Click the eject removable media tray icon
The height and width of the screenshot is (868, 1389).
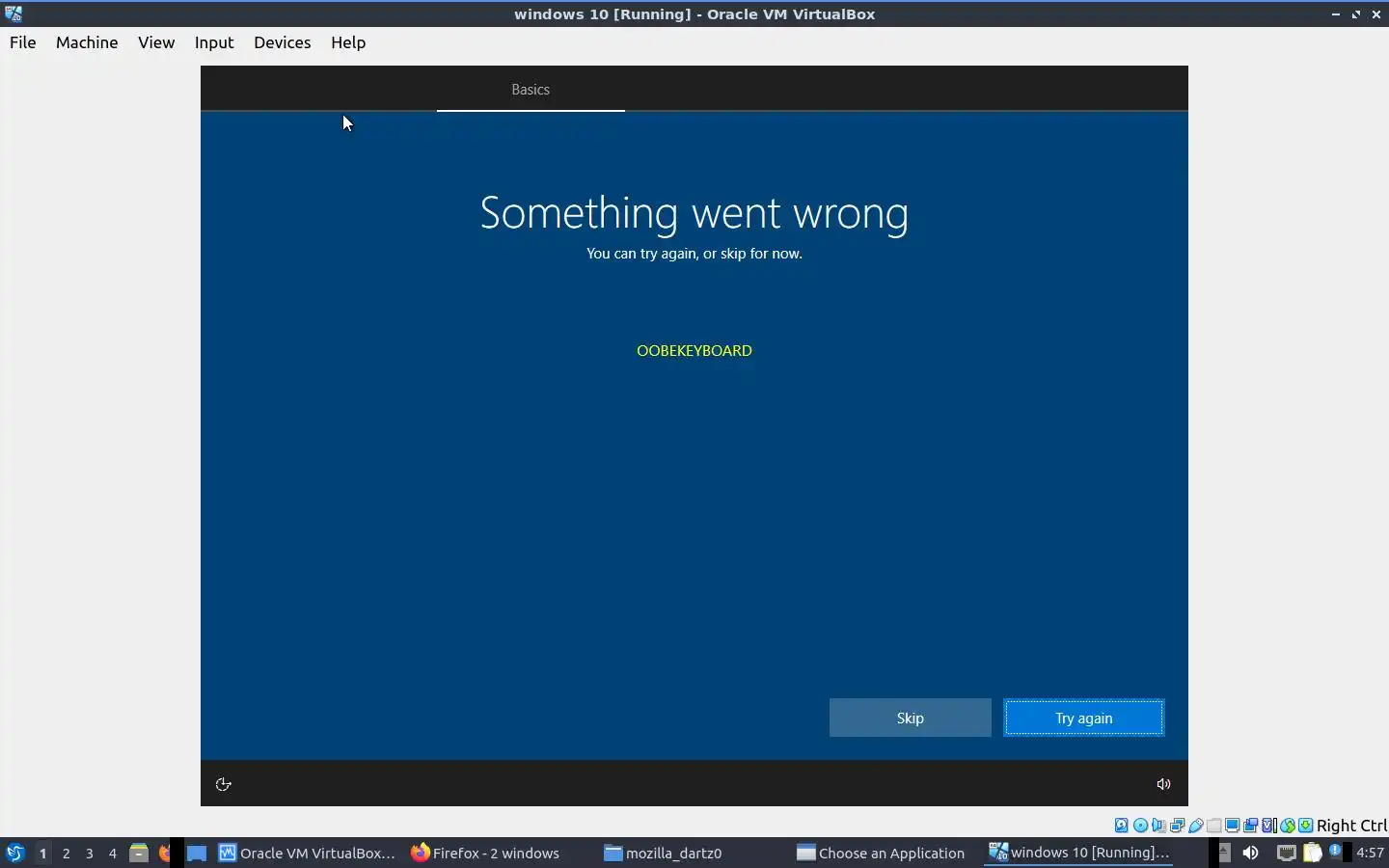pyautogui.click(x=1224, y=852)
